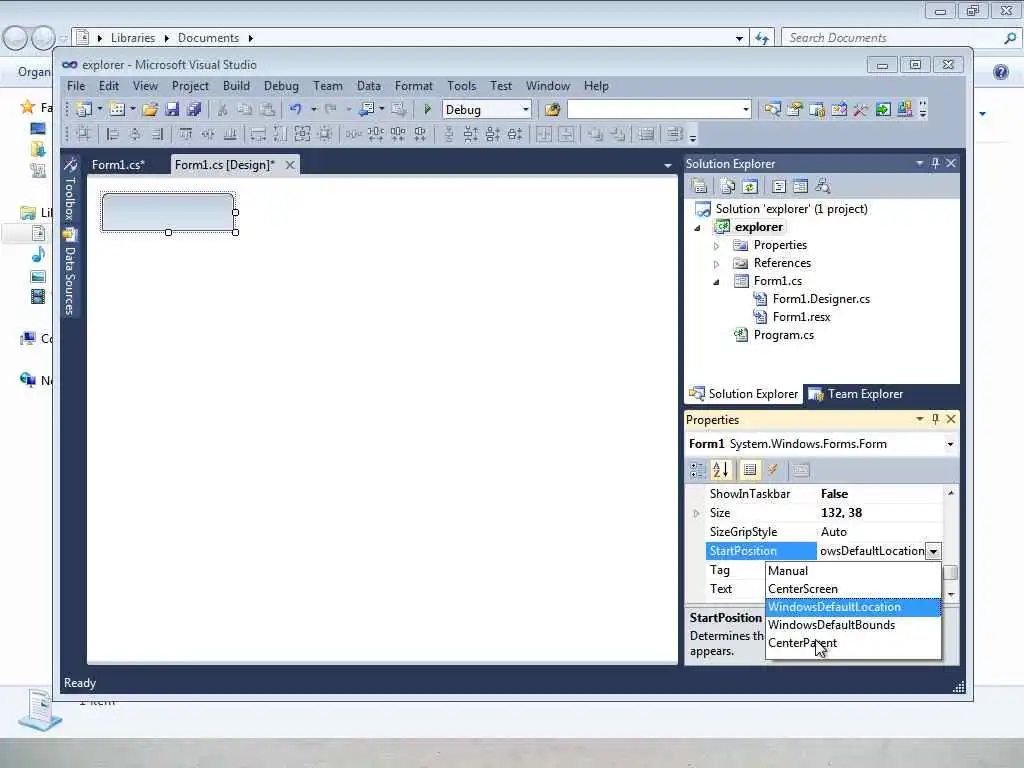Select Manual in the StartPosition list

[x=853, y=571]
